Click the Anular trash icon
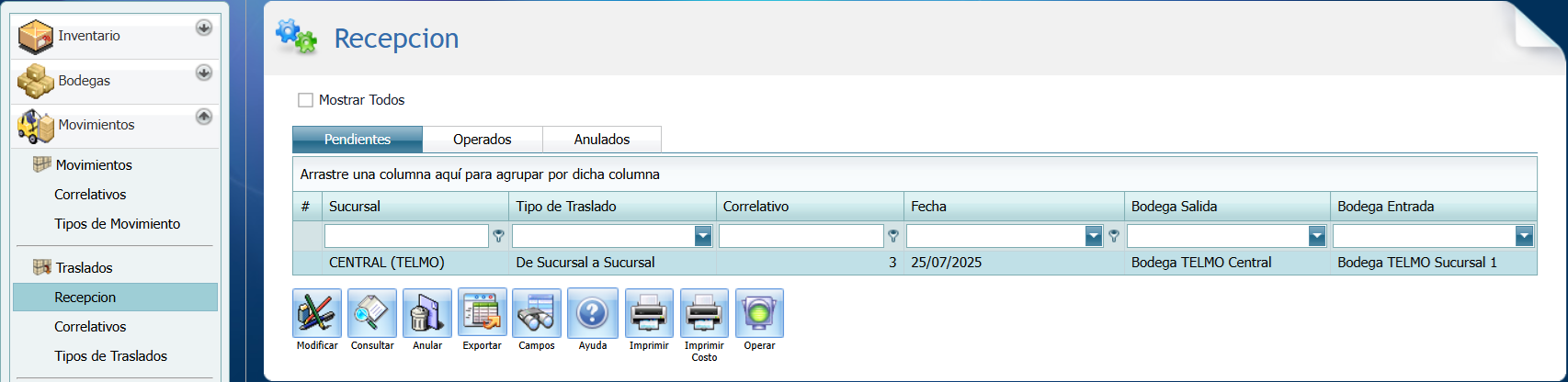 coord(427,313)
